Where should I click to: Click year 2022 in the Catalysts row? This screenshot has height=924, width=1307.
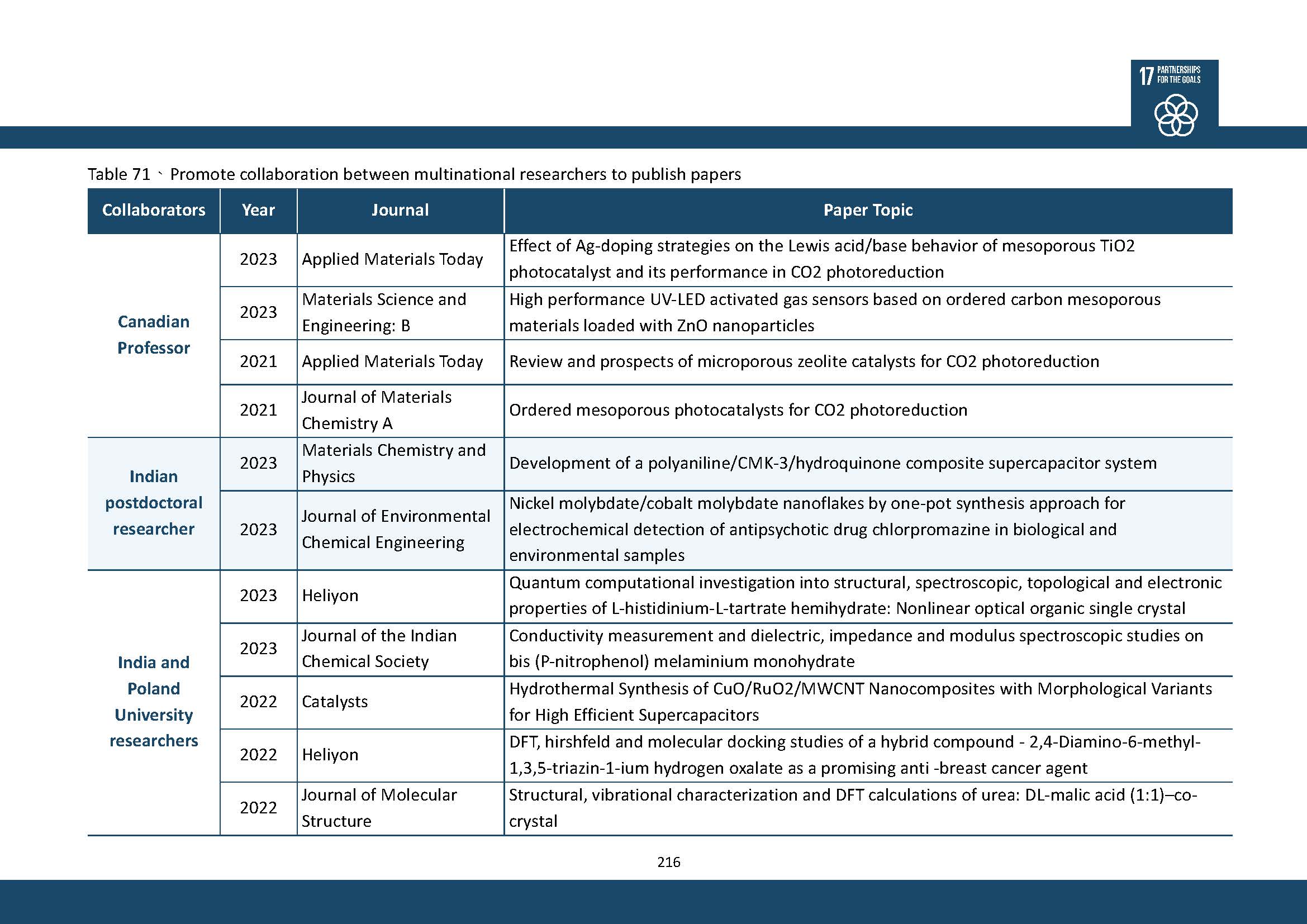pyautogui.click(x=259, y=702)
